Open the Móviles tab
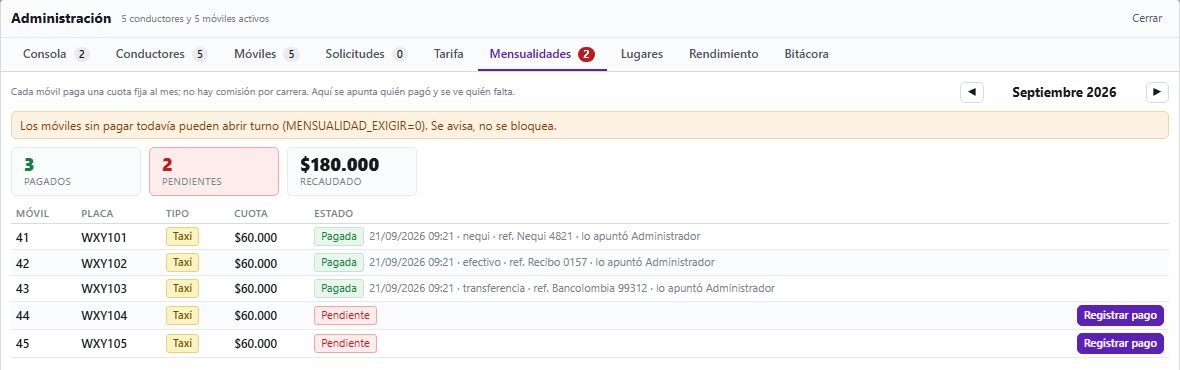Screen dimensions: 1180x370 pyautogui.click(x=266, y=54)
